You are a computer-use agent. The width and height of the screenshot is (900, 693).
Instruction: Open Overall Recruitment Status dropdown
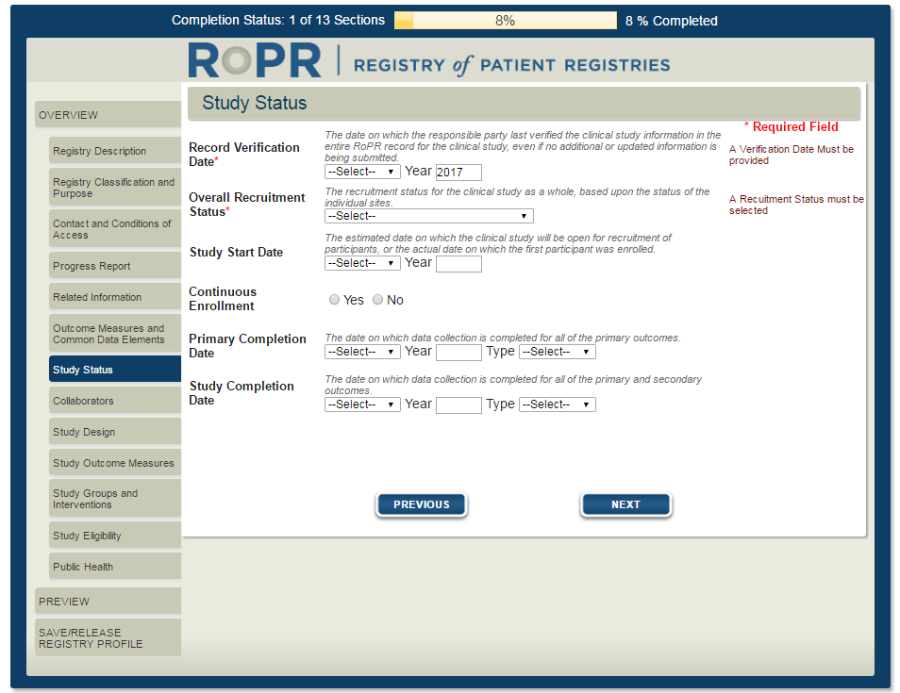(x=429, y=216)
